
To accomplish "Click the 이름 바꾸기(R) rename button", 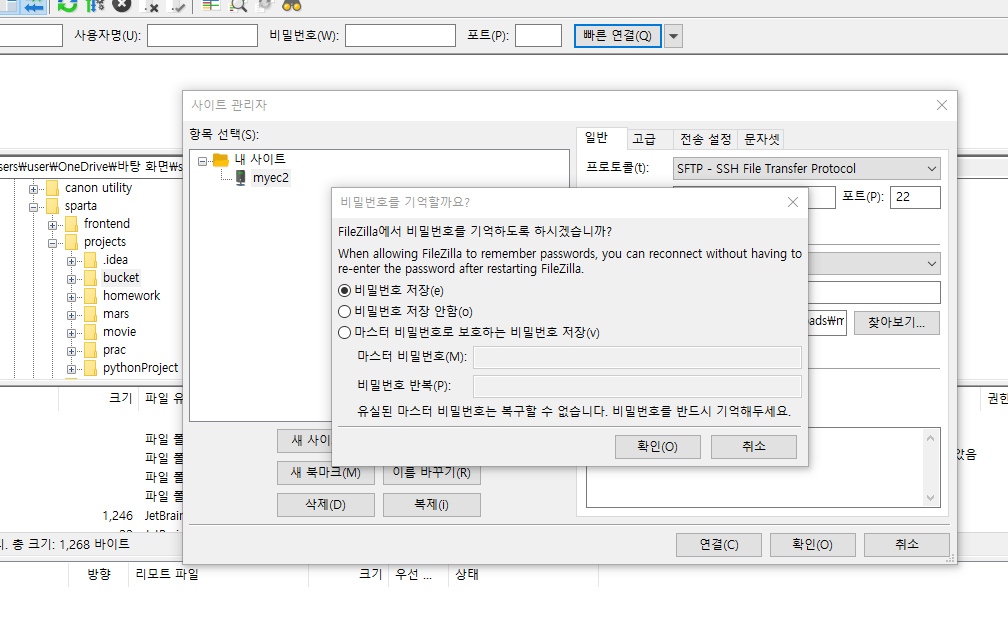I will 432,473.
